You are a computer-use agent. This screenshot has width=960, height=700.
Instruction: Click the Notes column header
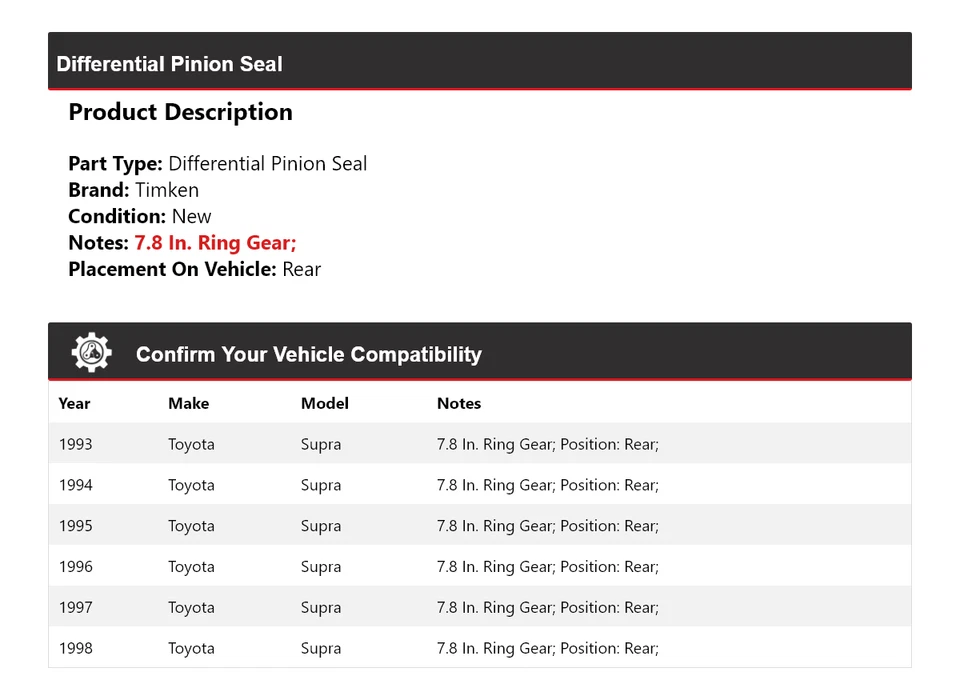pyautogui.click(x=459, y=403)
